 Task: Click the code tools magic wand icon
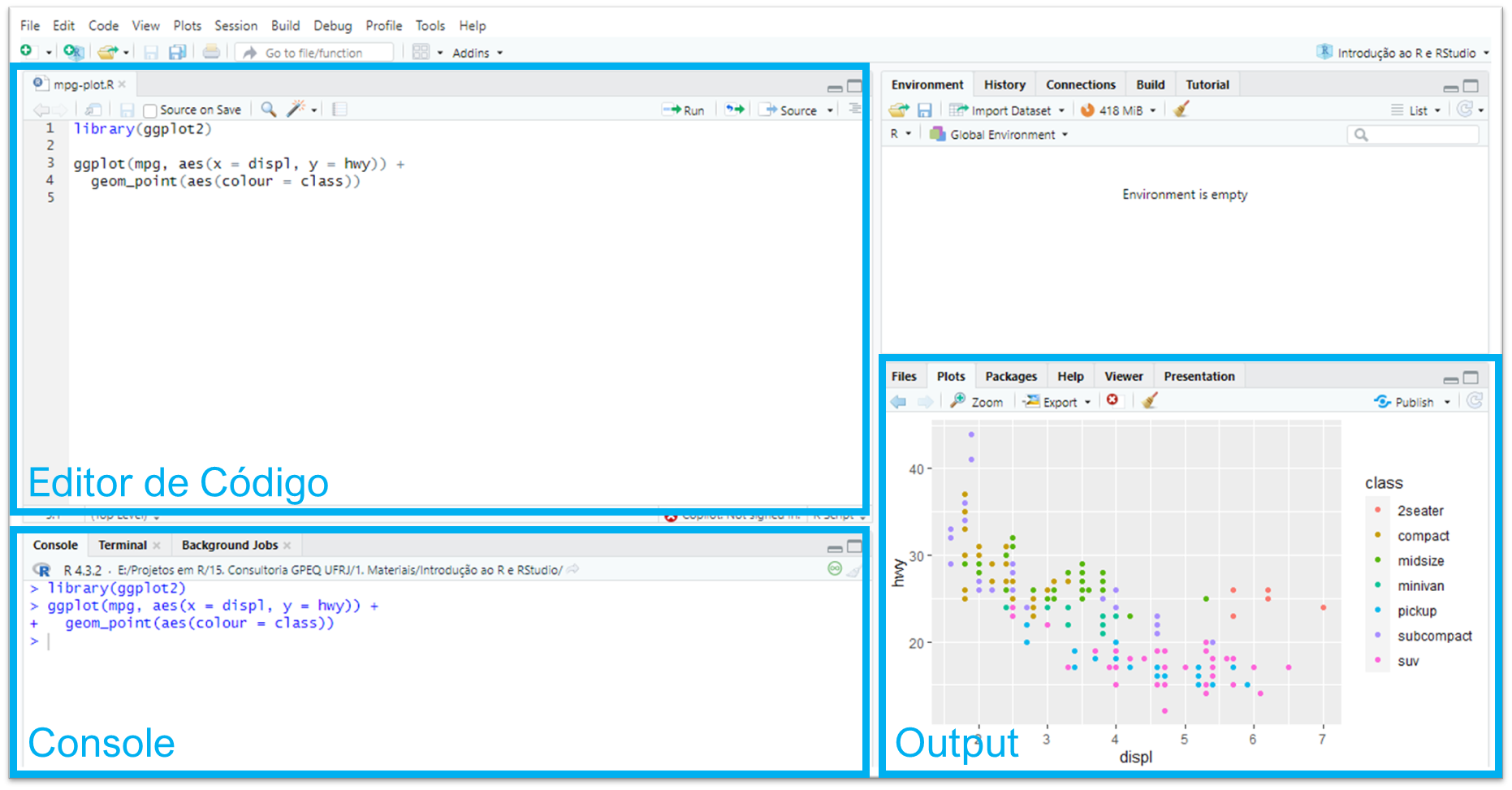(296, 109)
